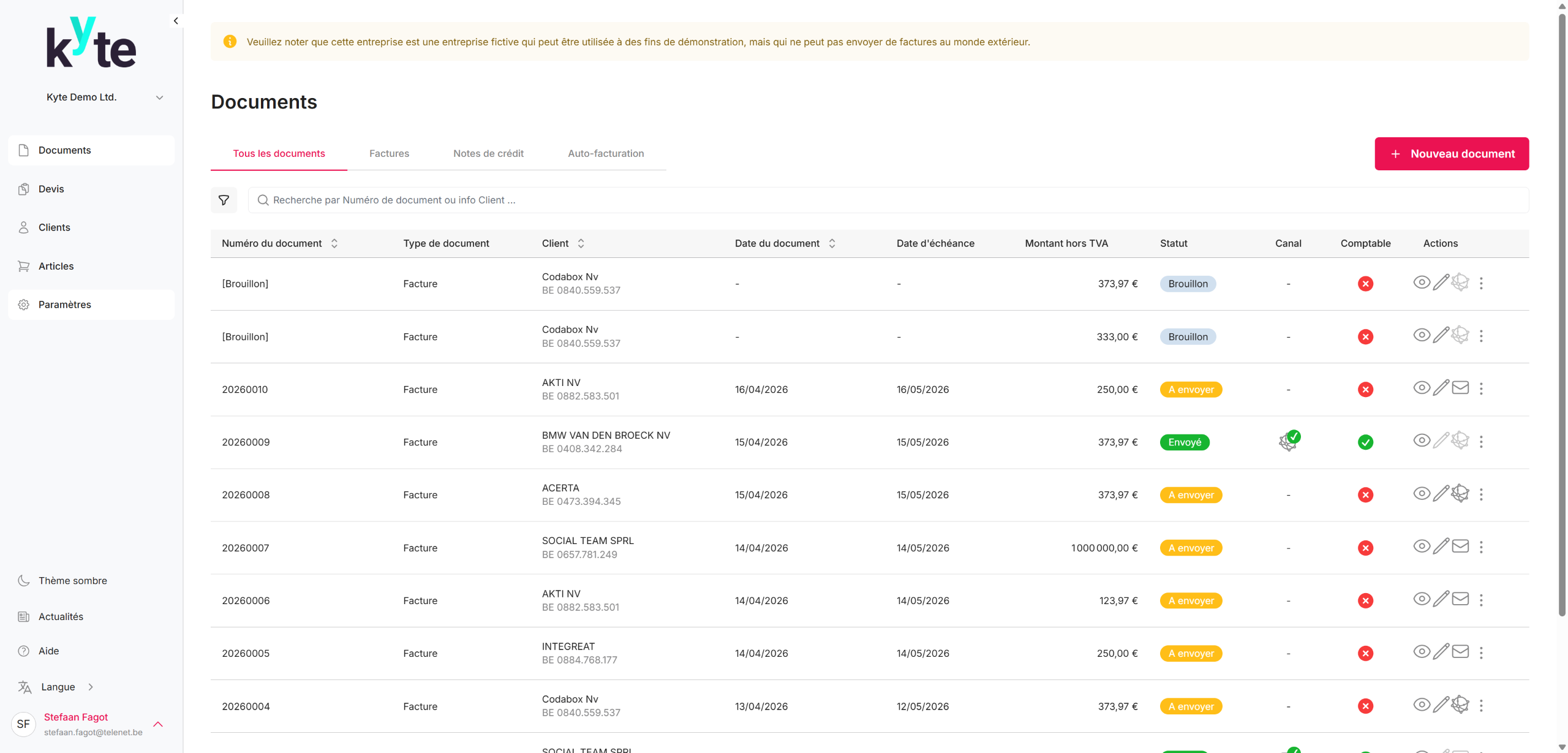View invoice 20260006 using eye icon
This screenshot has width=1568, height=753.
click(1421, 599)
